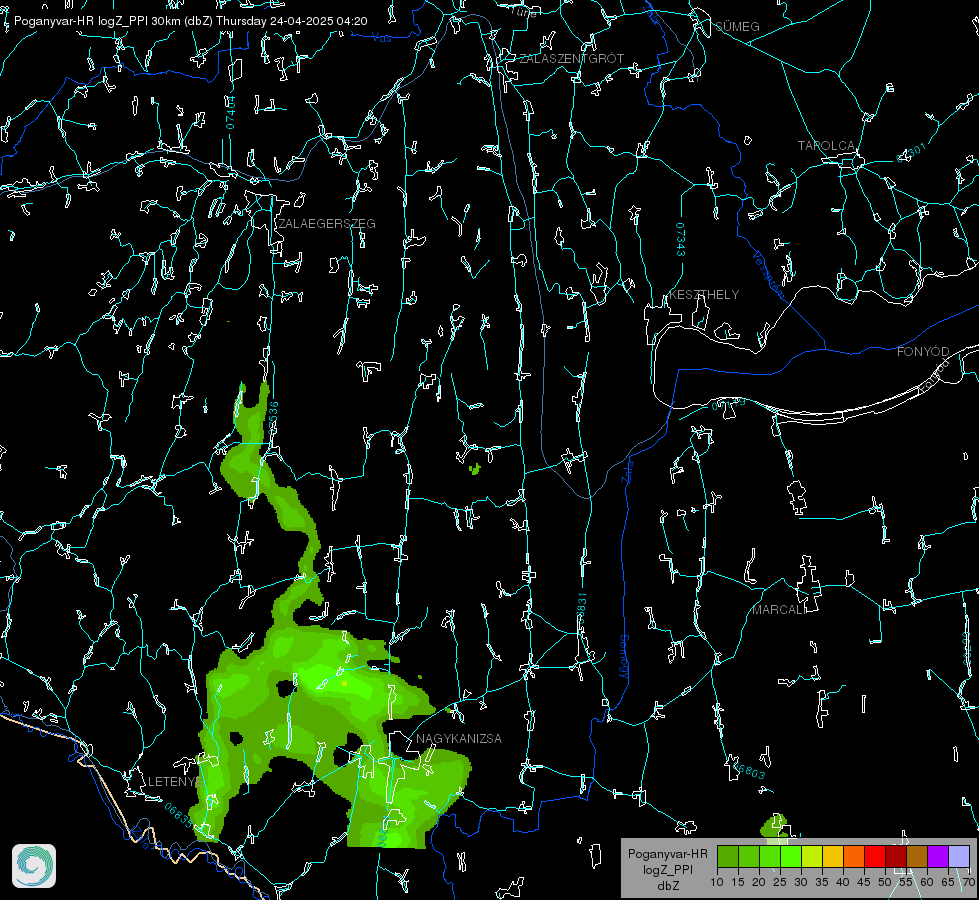This screenshot has height=900, width=979.
Task: Click road number 07343 label
Action: (681, 239)
